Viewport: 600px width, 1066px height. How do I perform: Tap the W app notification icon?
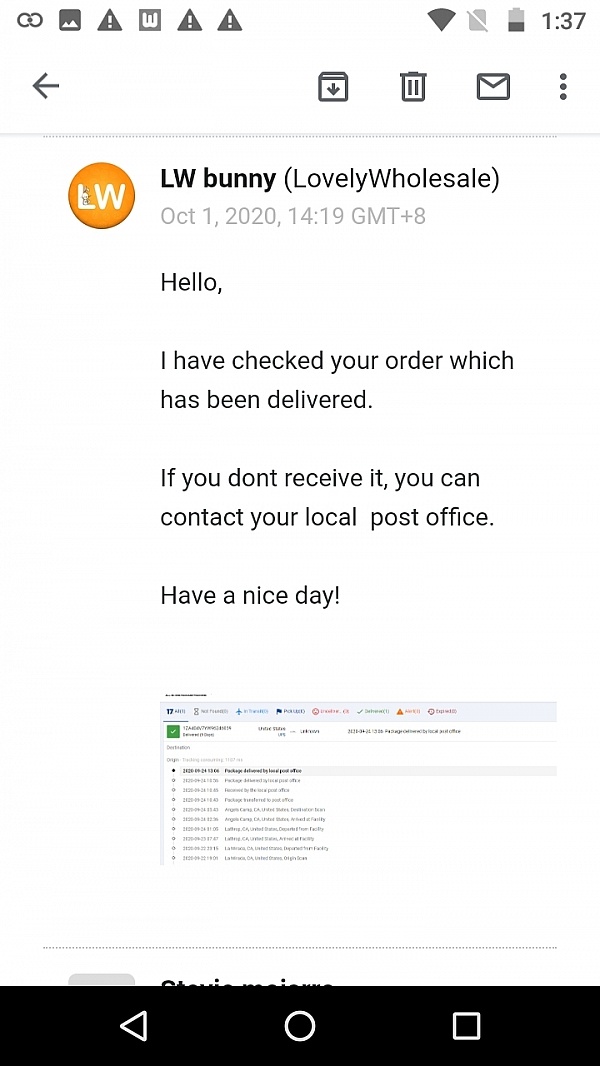149,20
